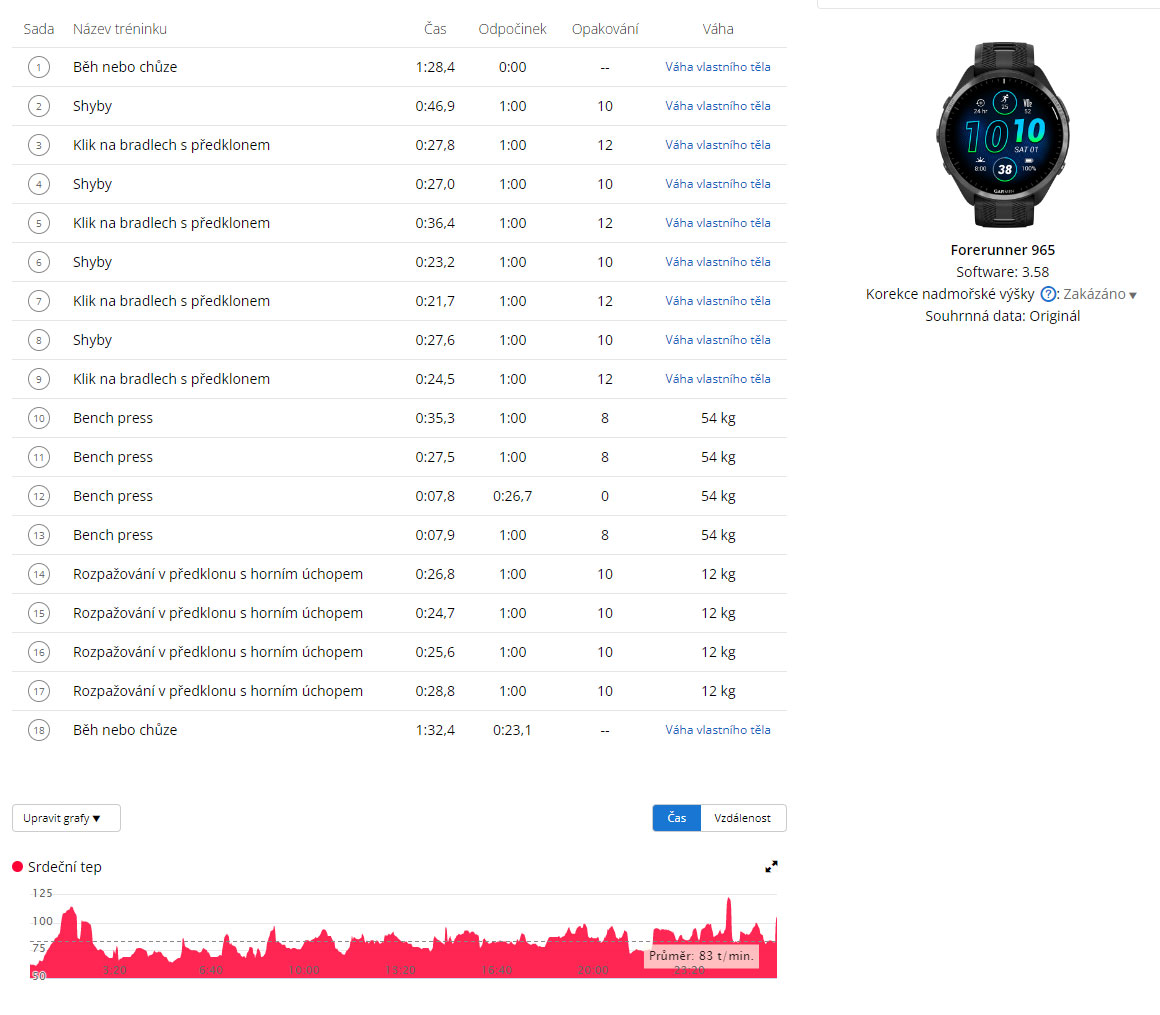Open the Zakázáno altitude correction dropdown
Image resolution: width=1160 pixels, height=1015 pixels.
point(1100,294)
